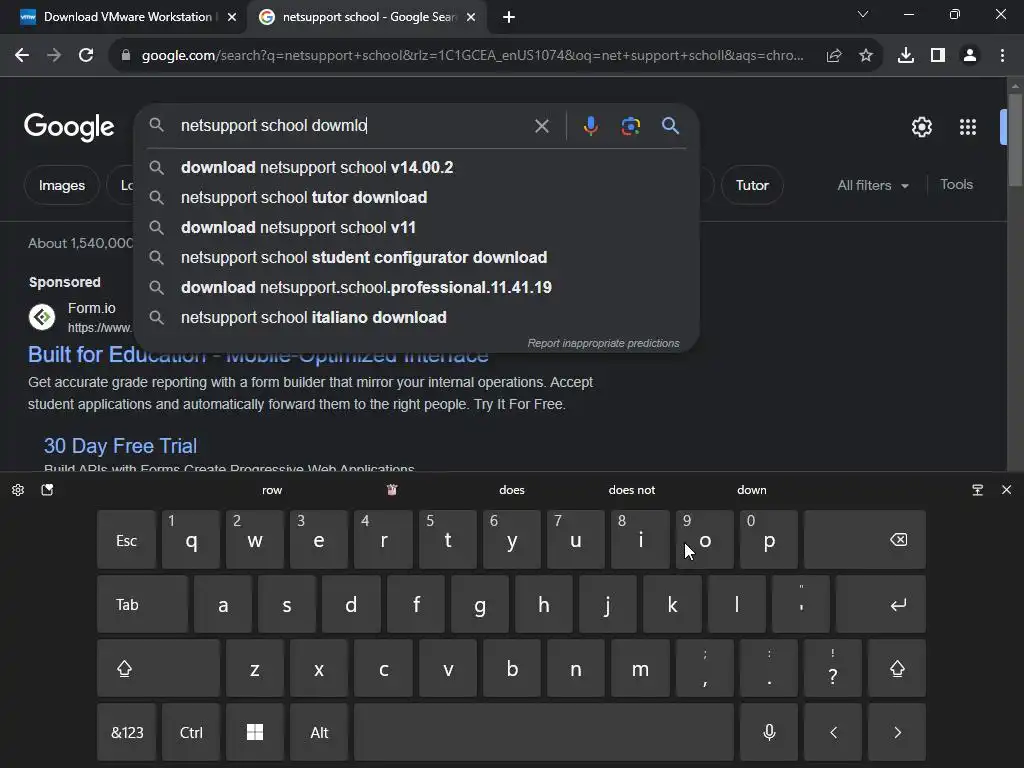Open the tab search chevron
Image resolution: width=1024 pixels, height=768 pixels.
(863, 14)
